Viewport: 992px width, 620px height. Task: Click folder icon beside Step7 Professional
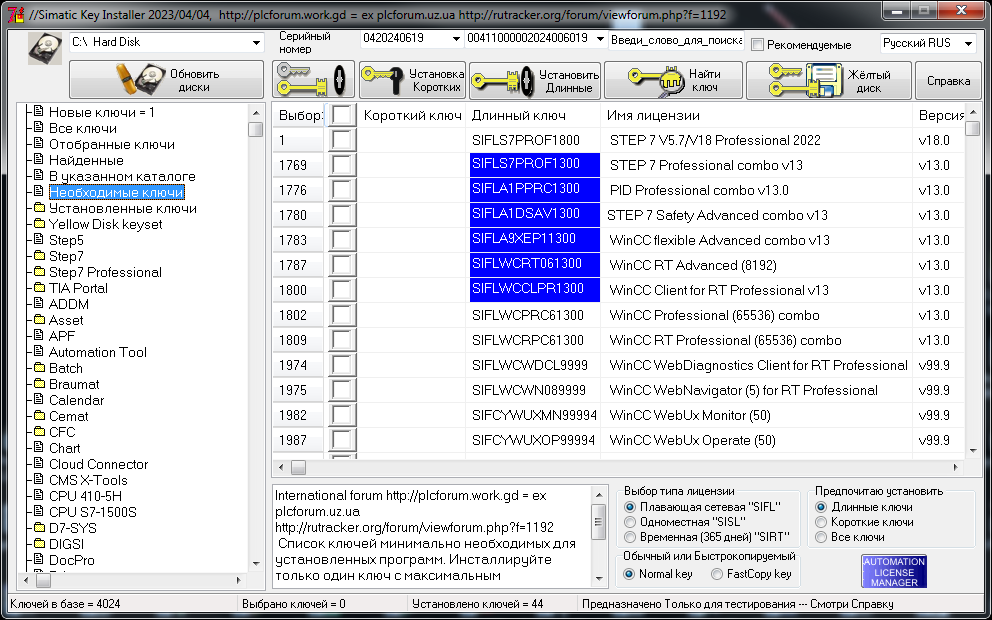point(39,271)
